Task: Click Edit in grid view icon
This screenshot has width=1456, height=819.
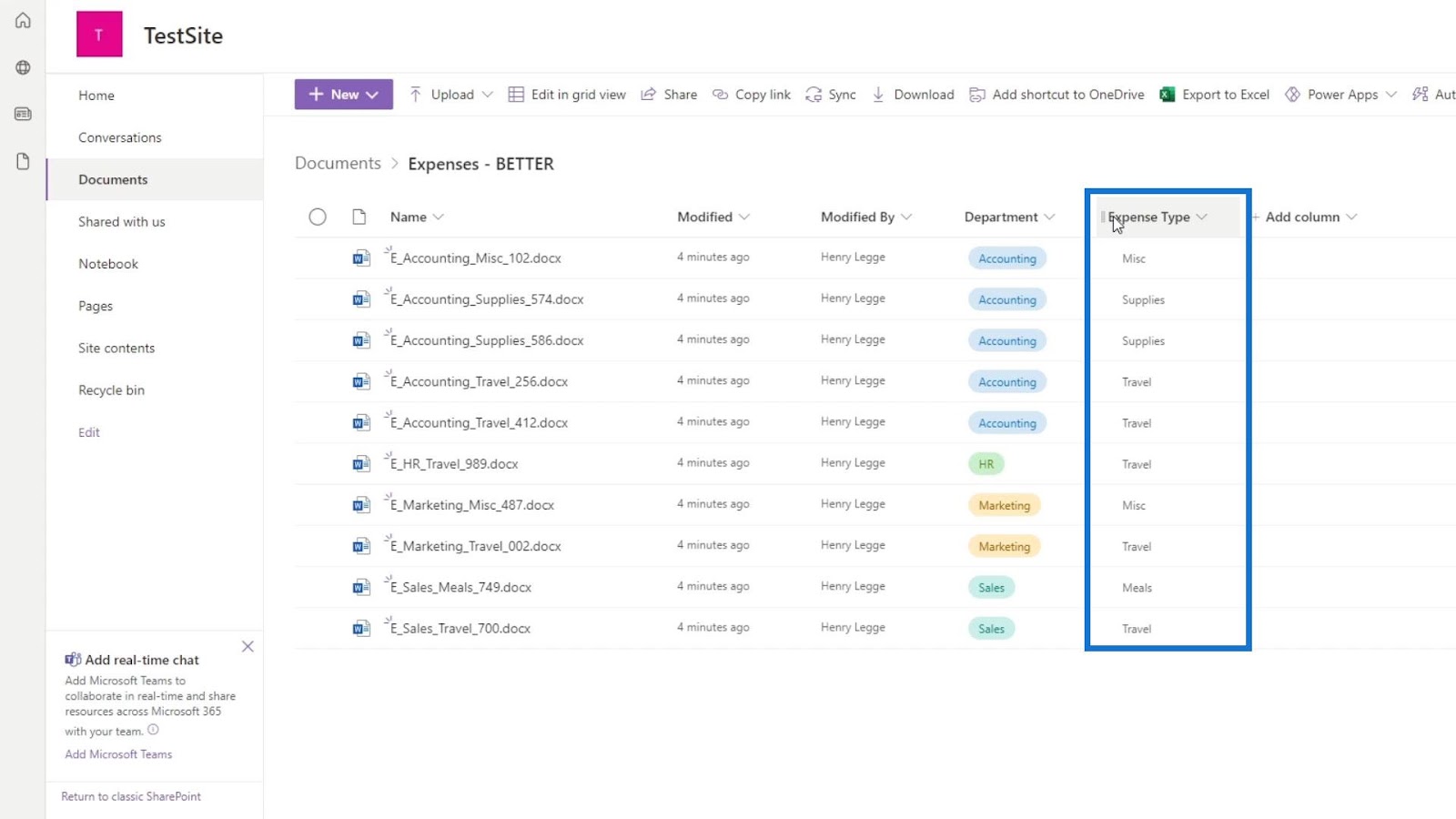Action: coord(516,95)
